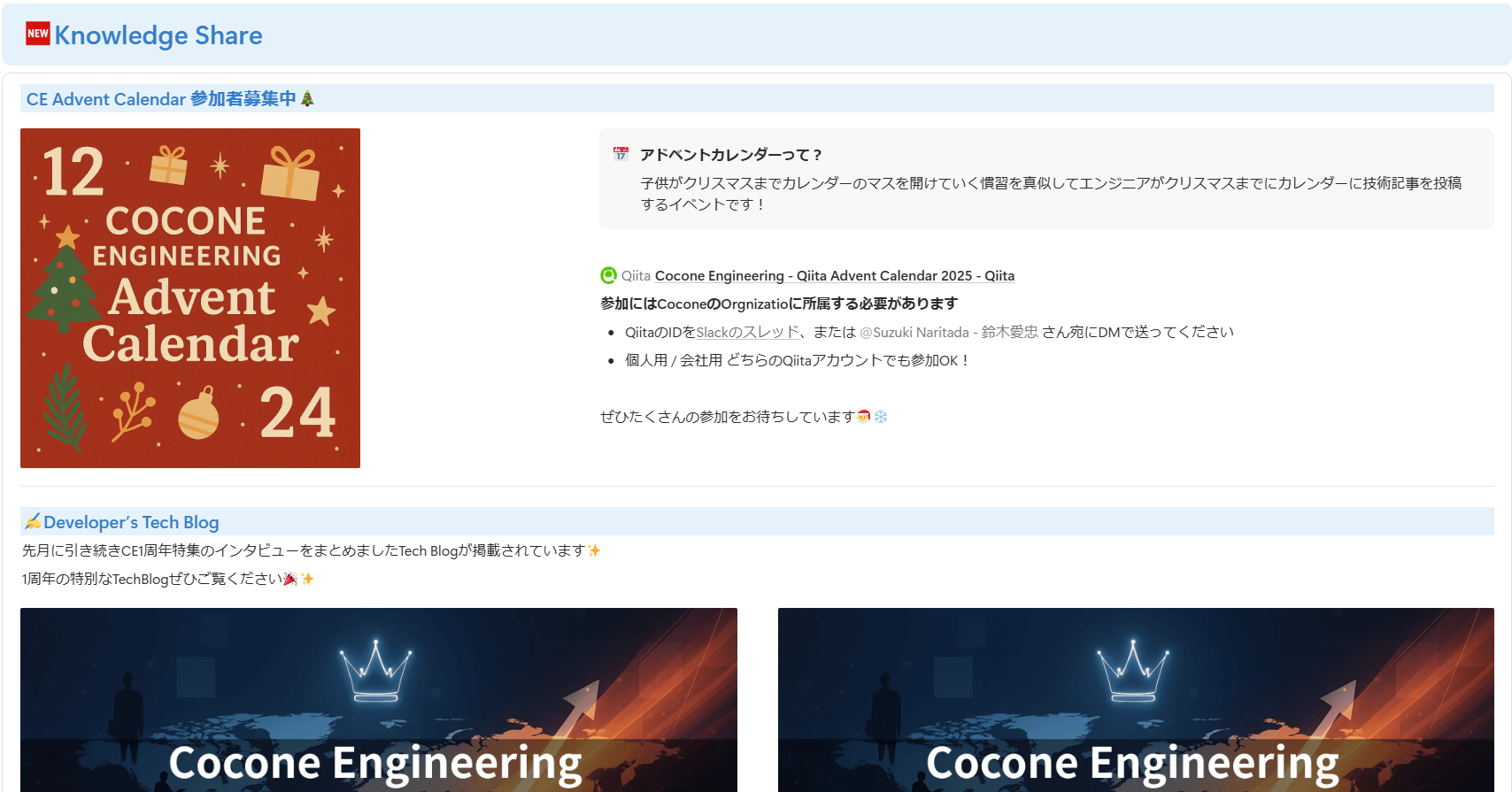This screenshot has width=1512, height=792.
Task: Click the 子供がクリスマスまで description text
Action: click(1052, 194)
